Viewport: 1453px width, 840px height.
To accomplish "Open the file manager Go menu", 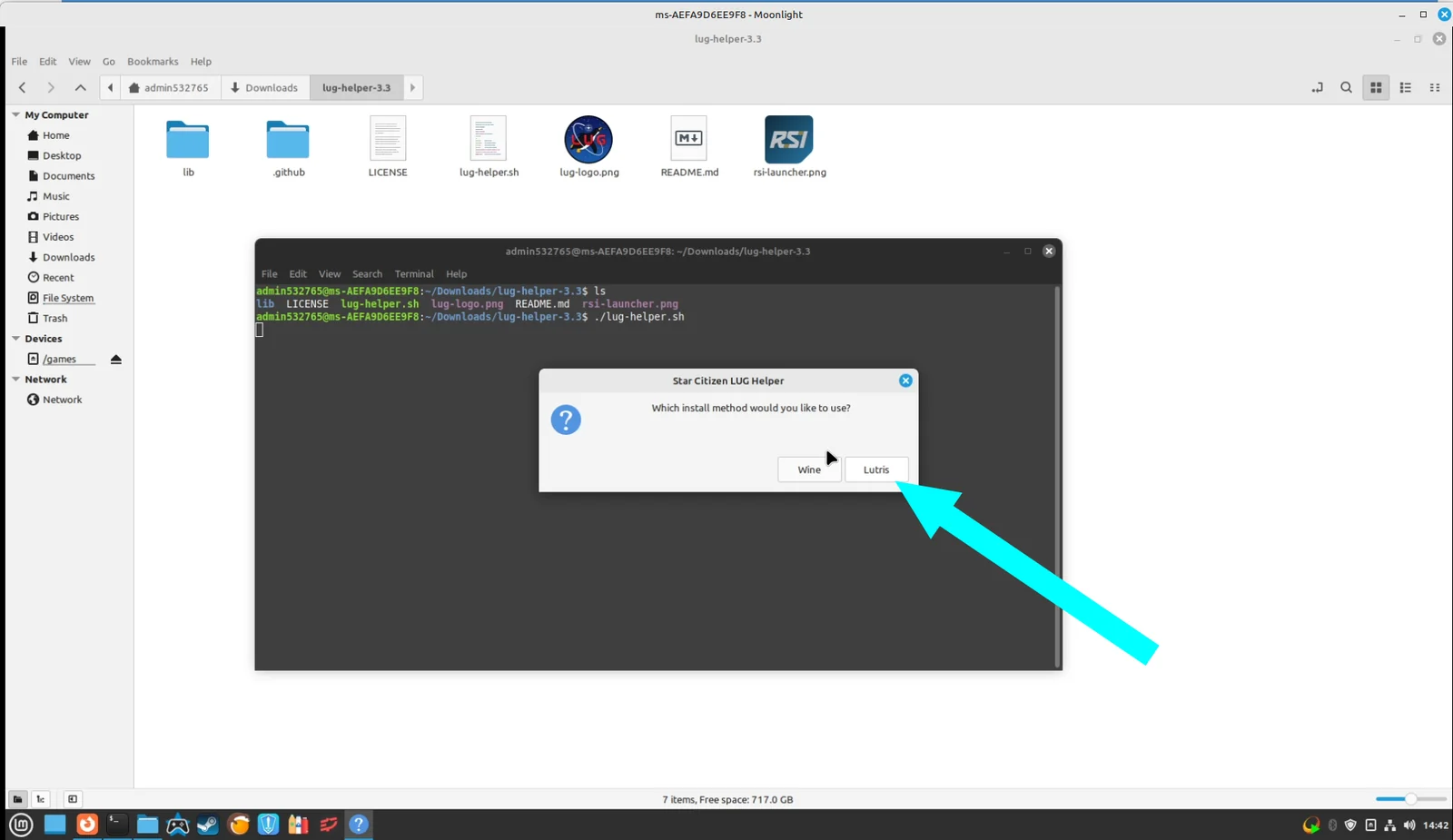I will pos(109,62).
